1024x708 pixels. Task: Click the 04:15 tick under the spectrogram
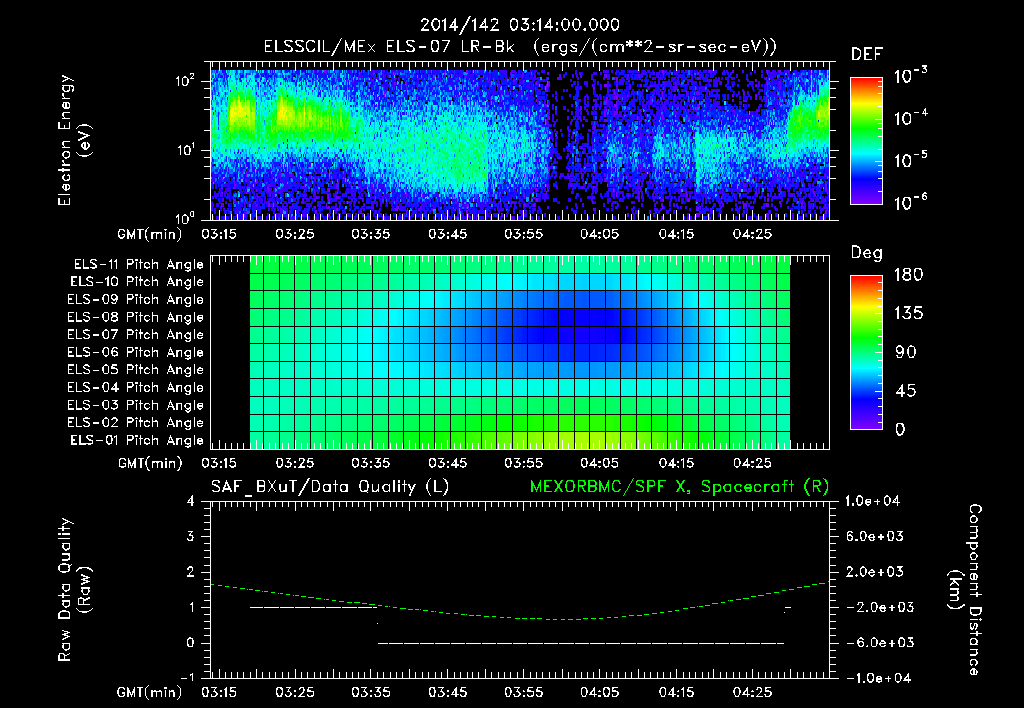(x=676, y=234)
